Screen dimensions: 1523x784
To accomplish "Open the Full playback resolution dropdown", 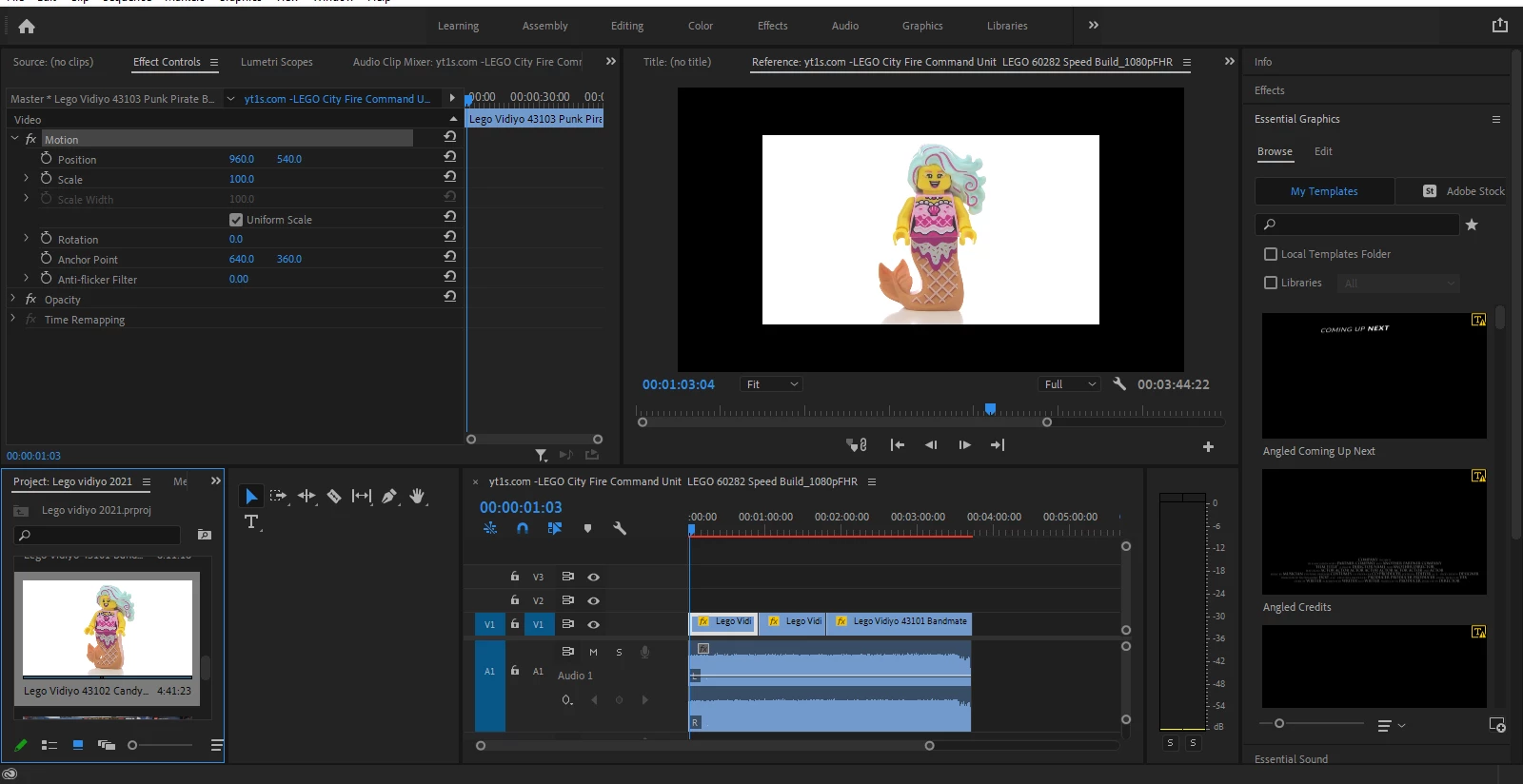I will pos(1069,384).
